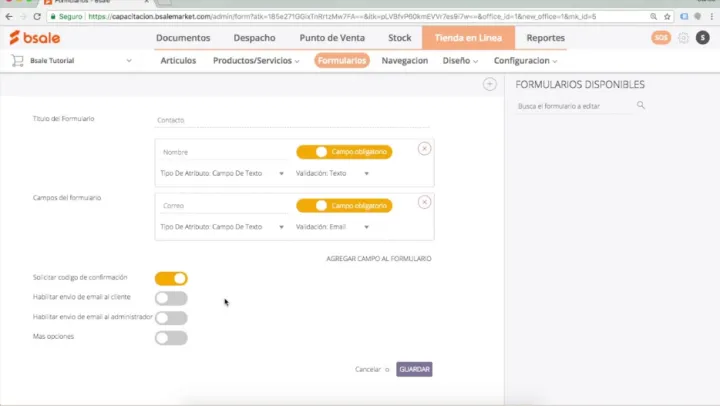Open Tipo De Atributo dropdown for Nombre
The image size is (720, 406).
pos(222,173)
